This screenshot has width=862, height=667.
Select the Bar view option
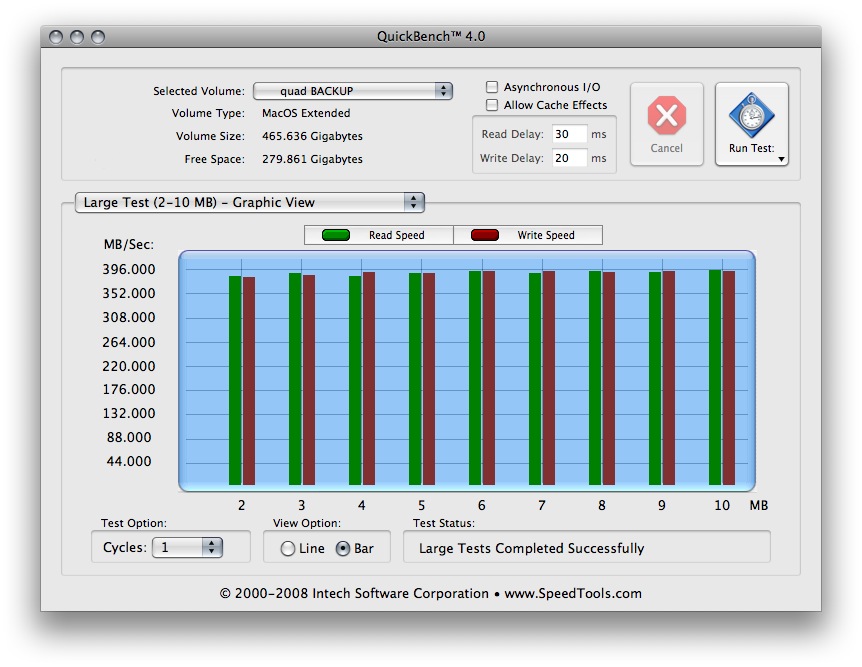342,548
